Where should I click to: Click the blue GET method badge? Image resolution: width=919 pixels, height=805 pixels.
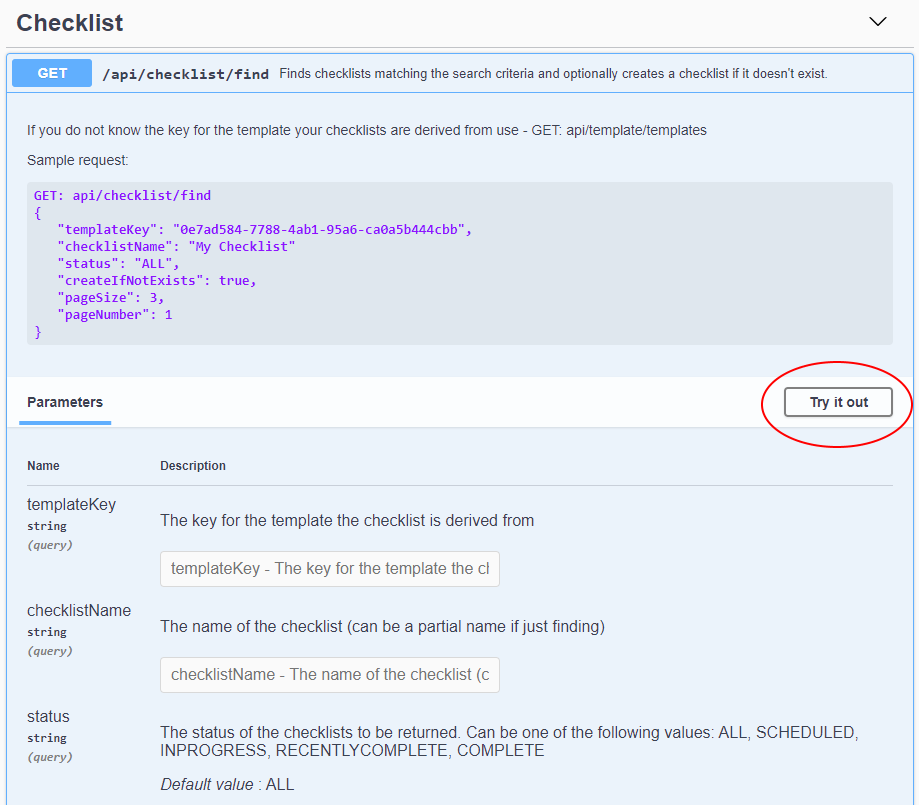pos(52,73)
